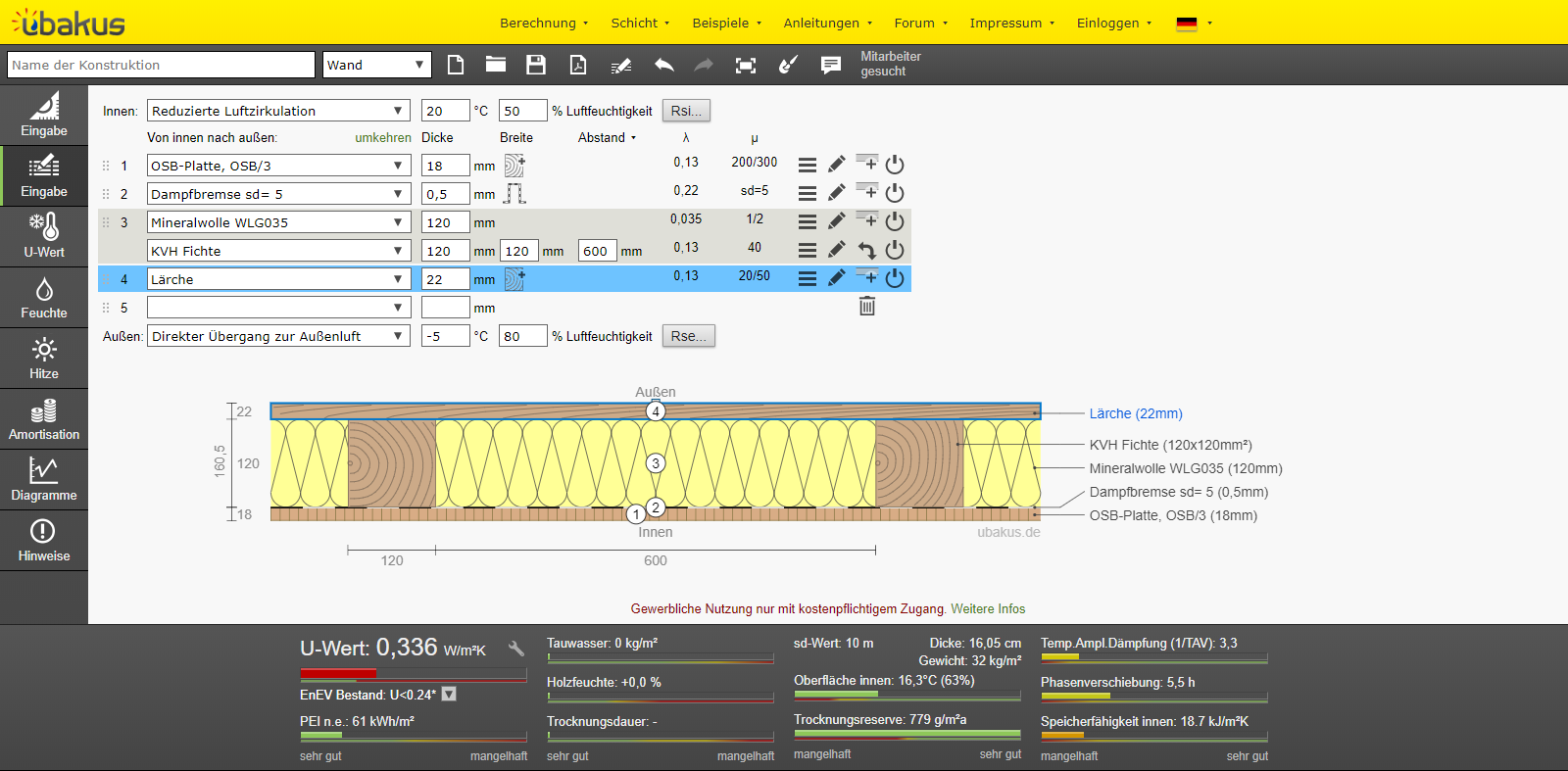Follow the Weitere Infos link
The height and width of the screenshot is (771, 1568).
pyautogui.click(x=988, y=608)
